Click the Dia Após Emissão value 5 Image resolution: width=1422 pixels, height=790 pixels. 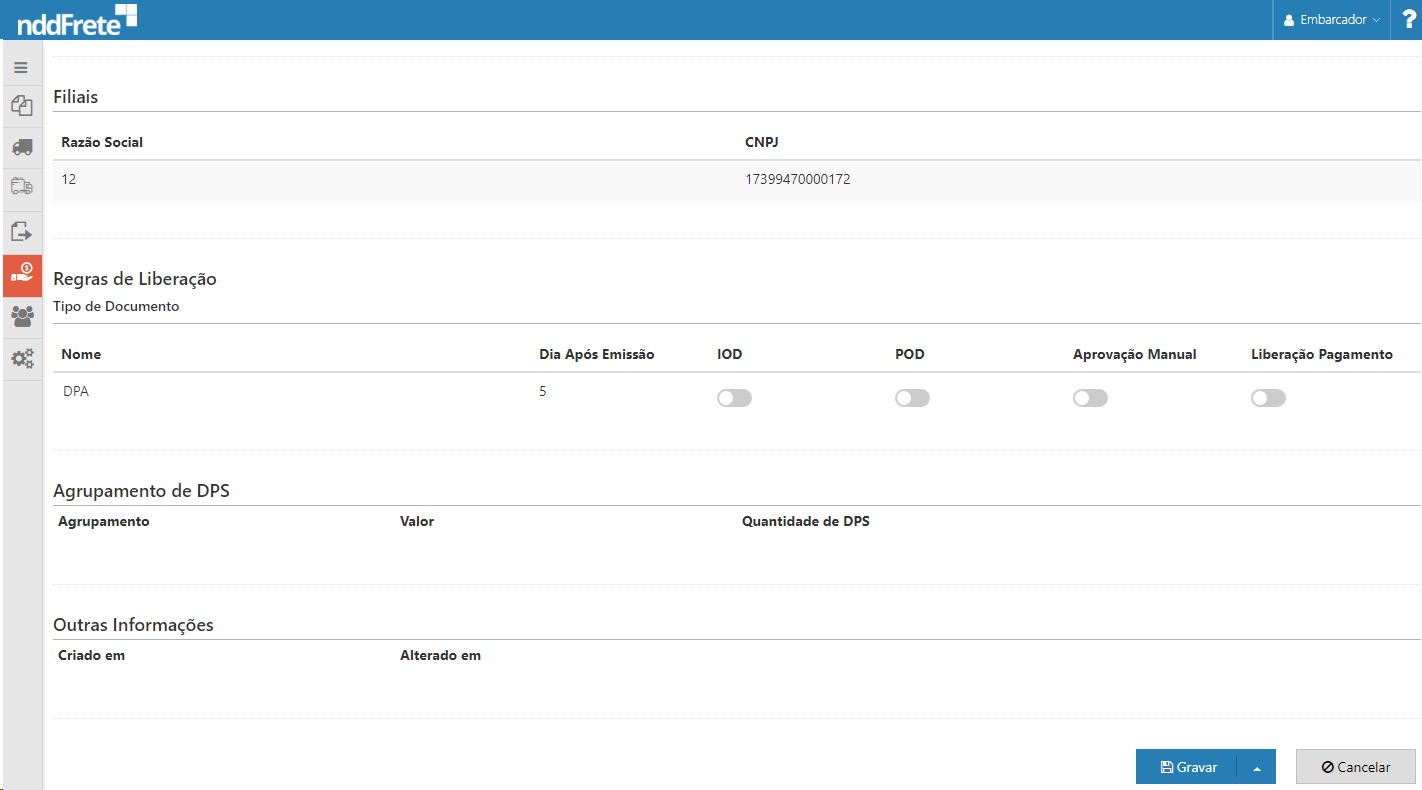[x=543, y=392]
